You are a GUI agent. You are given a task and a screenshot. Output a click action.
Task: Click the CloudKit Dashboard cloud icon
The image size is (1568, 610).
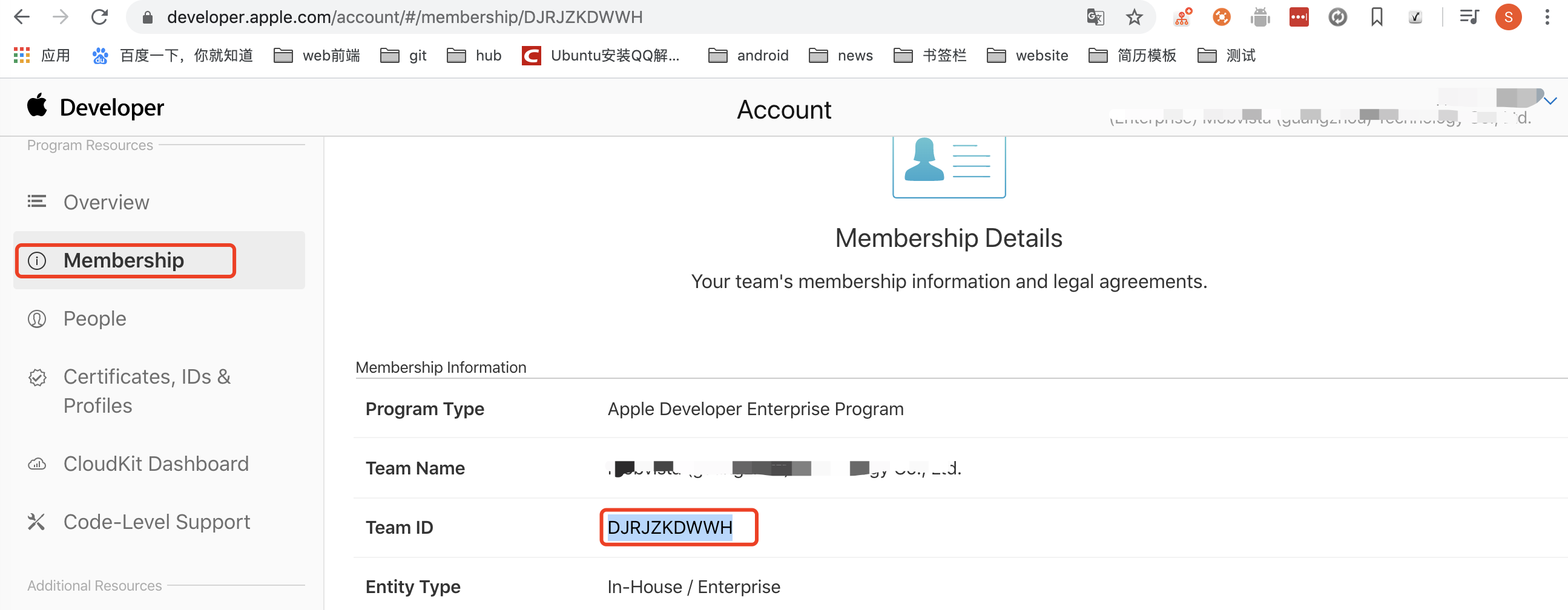point(36,464)
